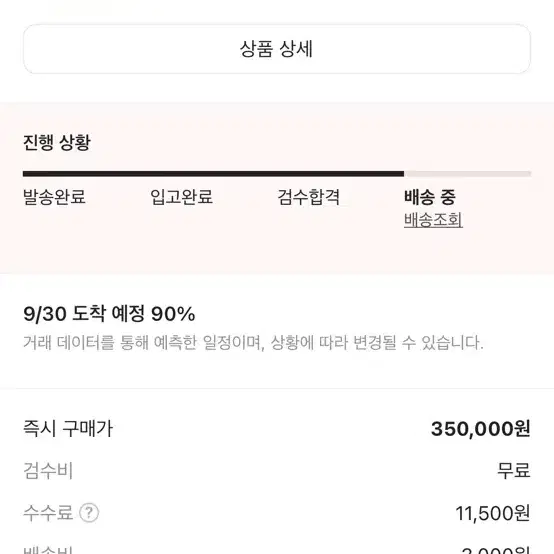Click the 11,500원 fee amount
The width and height of the screenshot is (554, 554).
pyautogui.click(x=493, y=513)
